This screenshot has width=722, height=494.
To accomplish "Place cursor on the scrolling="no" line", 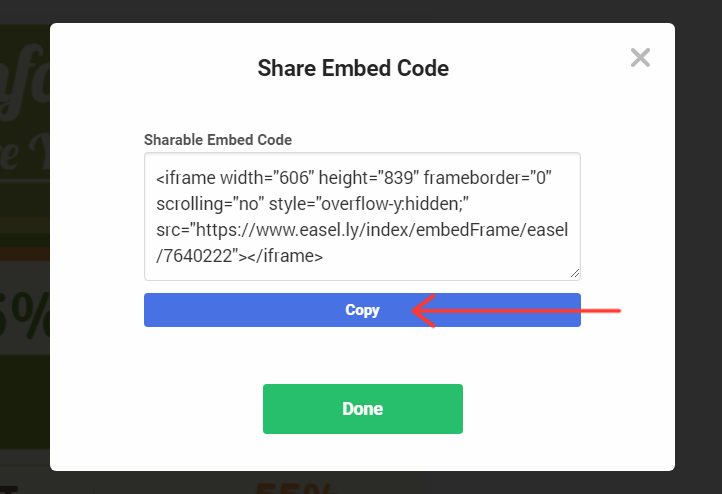I will tap(312, 203).
